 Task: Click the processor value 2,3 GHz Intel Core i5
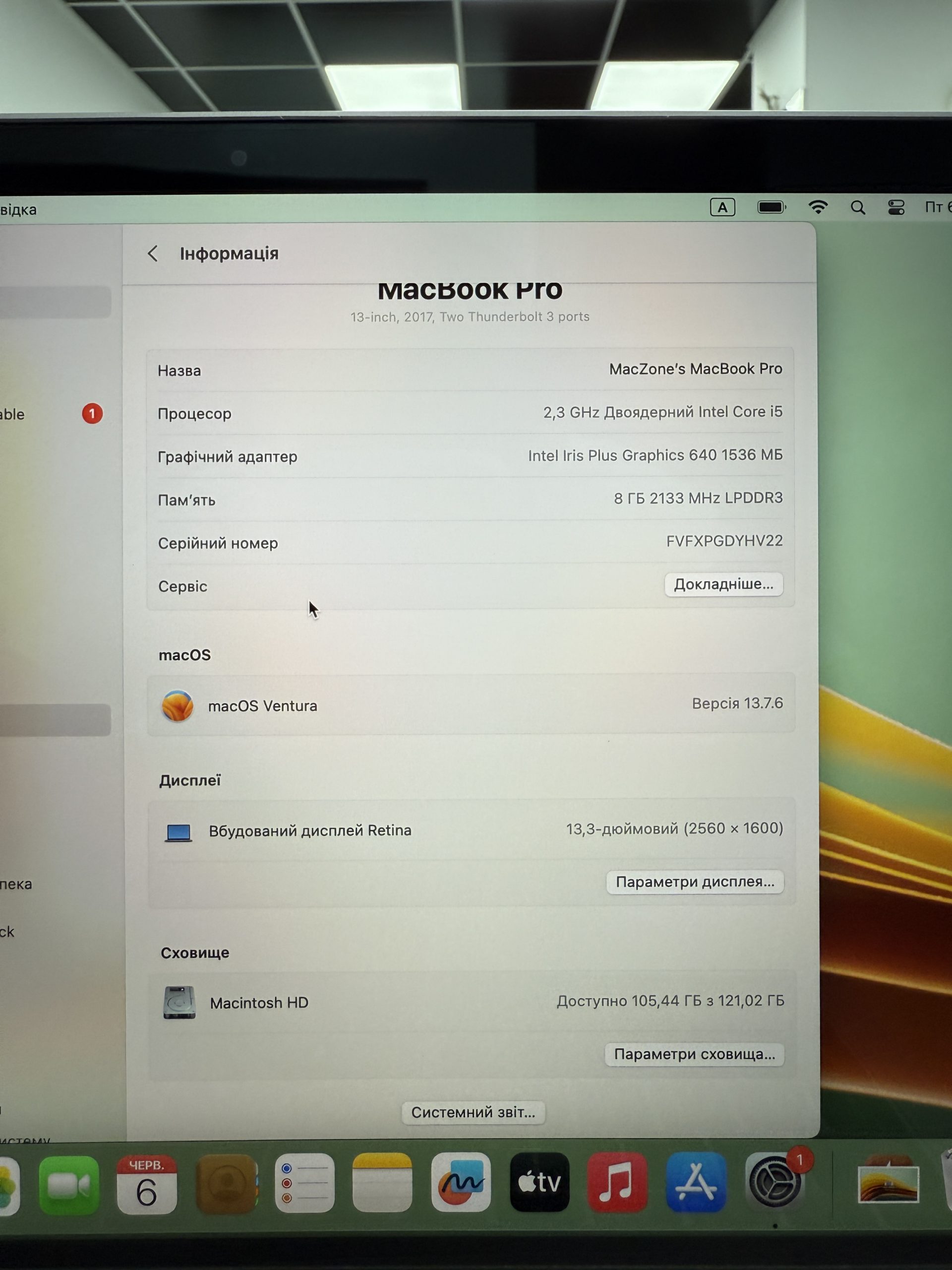(x=663, y=412)
